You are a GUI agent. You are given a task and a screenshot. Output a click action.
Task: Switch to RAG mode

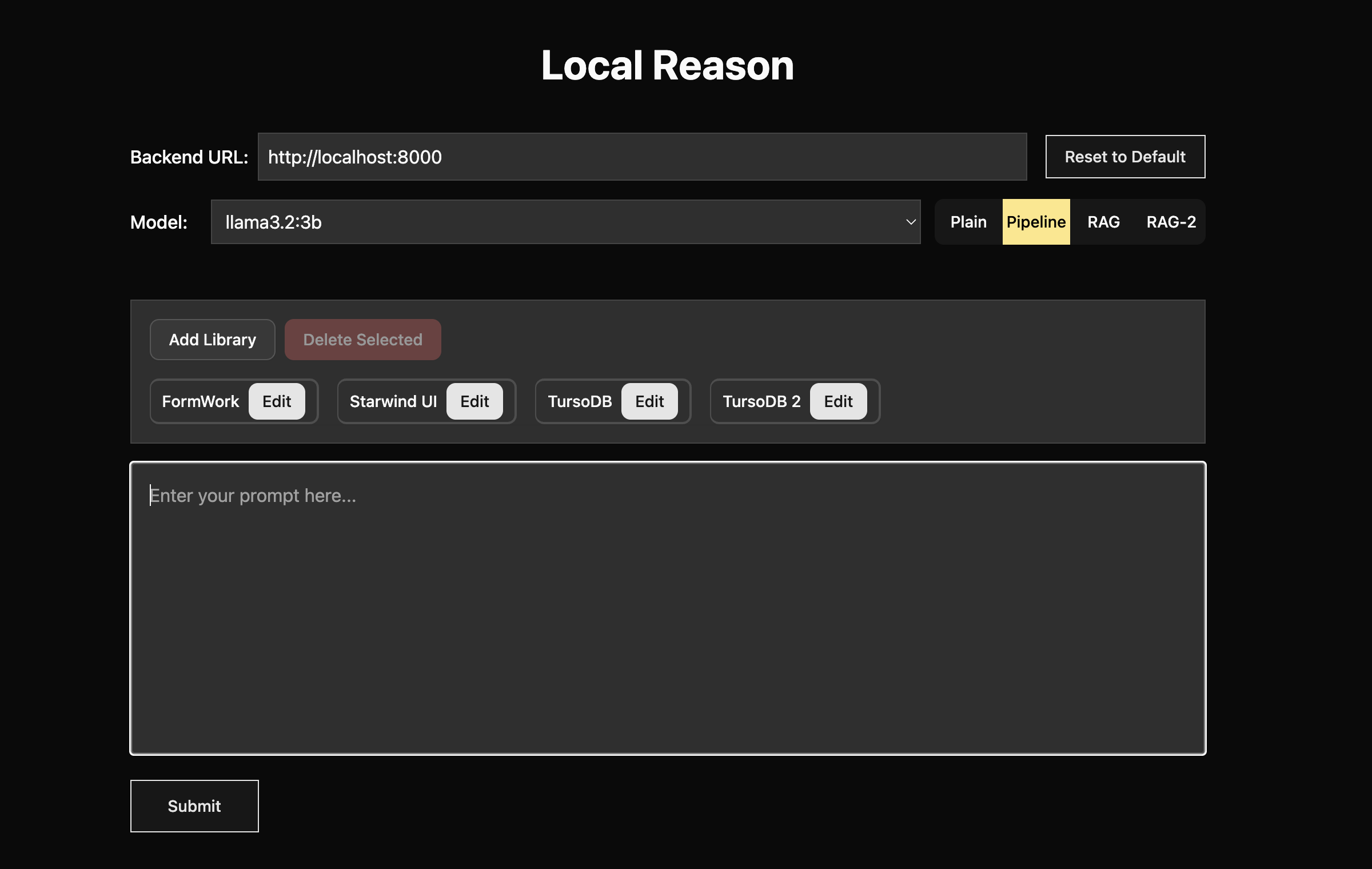[1103, 222]
